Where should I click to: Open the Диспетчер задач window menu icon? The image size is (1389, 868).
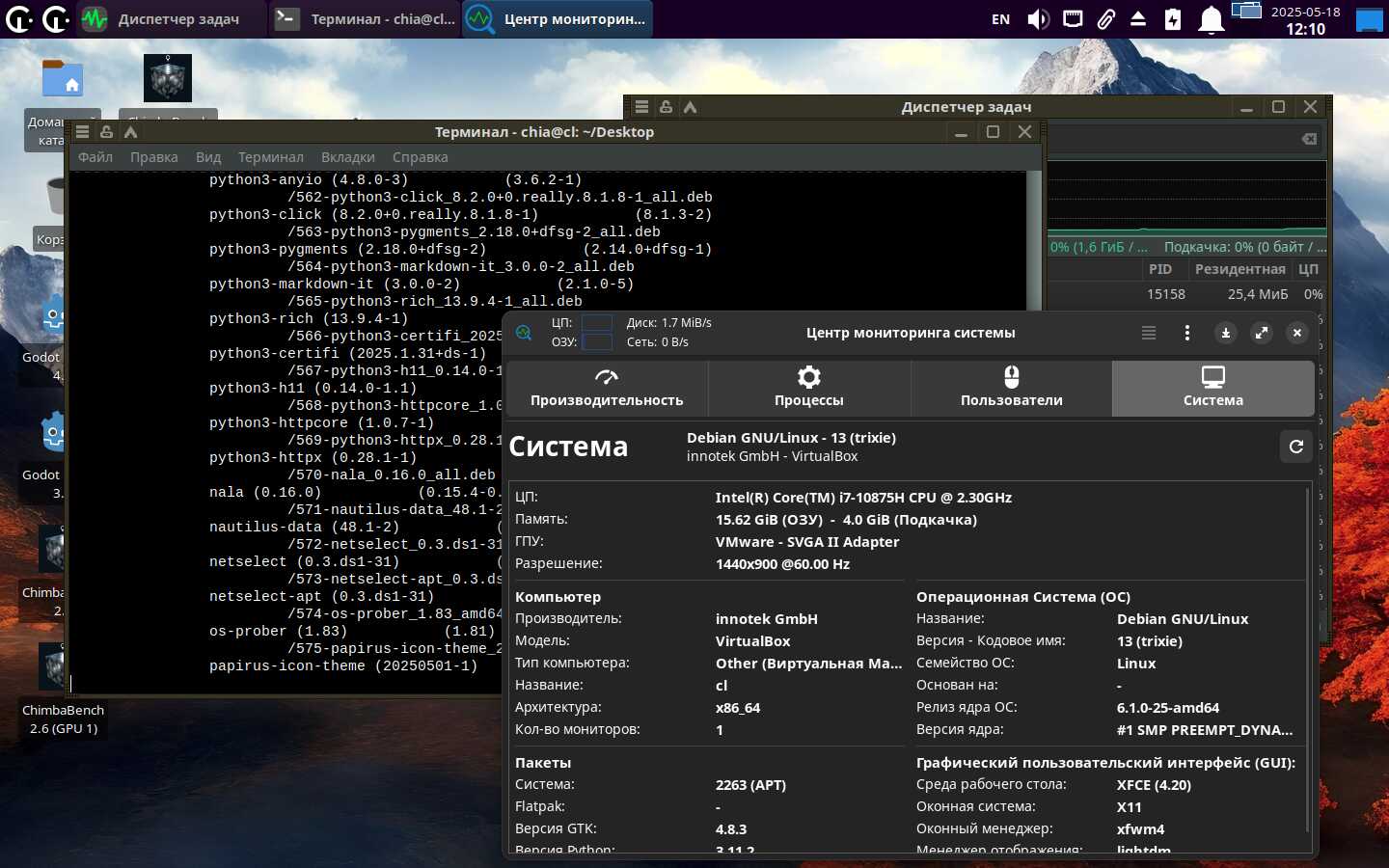(x=641, y=107)
